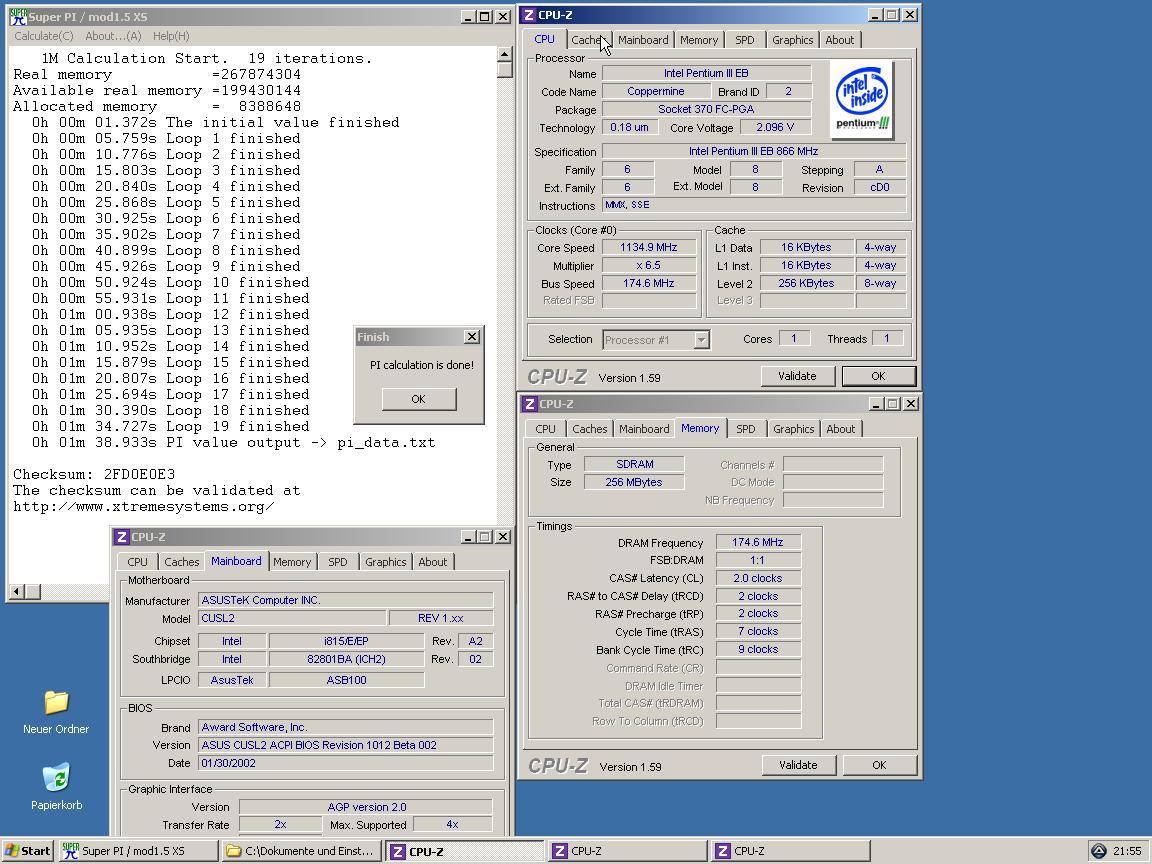Screen dimensions: 1152x864
Task: Open the About...(A) menu in Super PI
Action: click(x=113, y=36)
